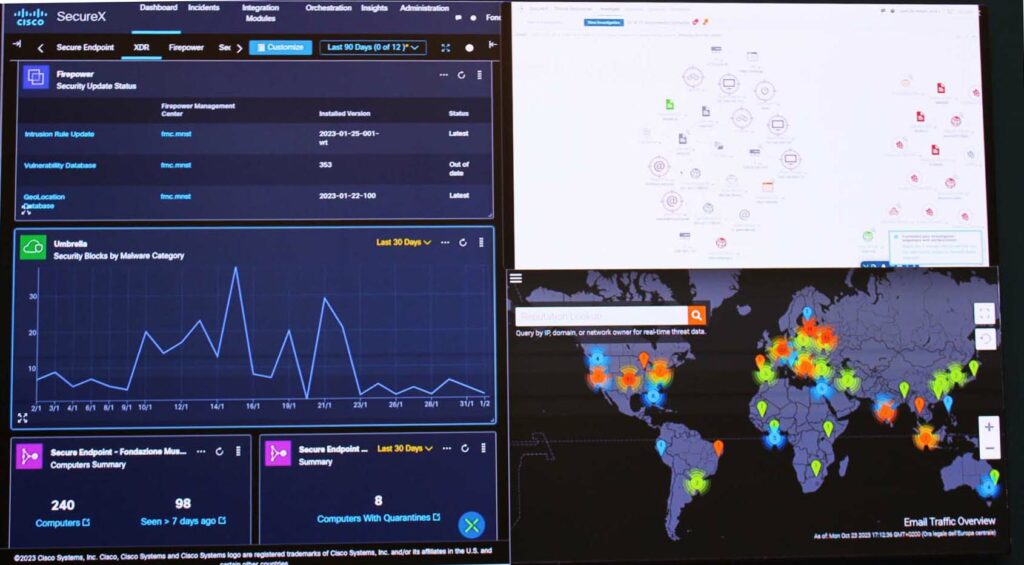
Task: Open the Last 90 Days timeframe dropdown
Action: (373, 47)
